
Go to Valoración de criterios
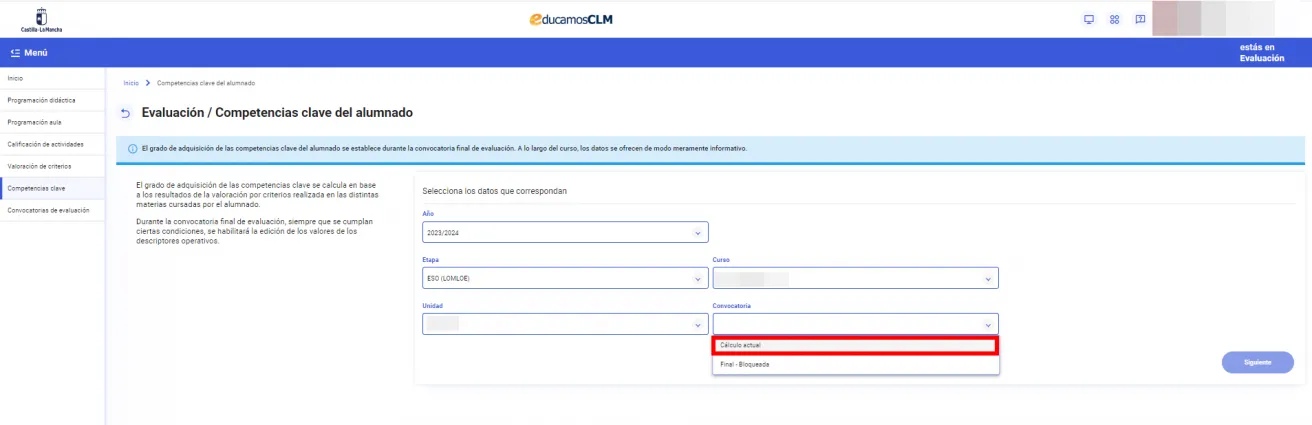point(52,166)
